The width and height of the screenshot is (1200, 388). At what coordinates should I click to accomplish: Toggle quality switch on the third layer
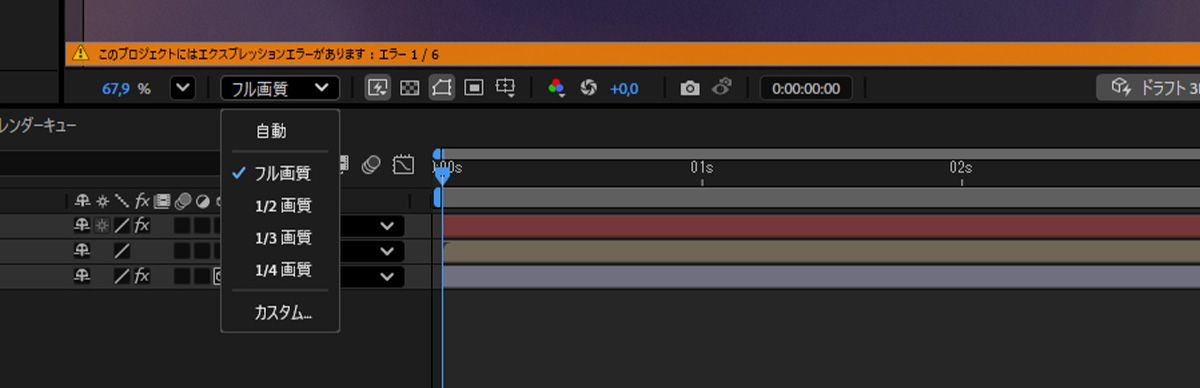point(122,275)
